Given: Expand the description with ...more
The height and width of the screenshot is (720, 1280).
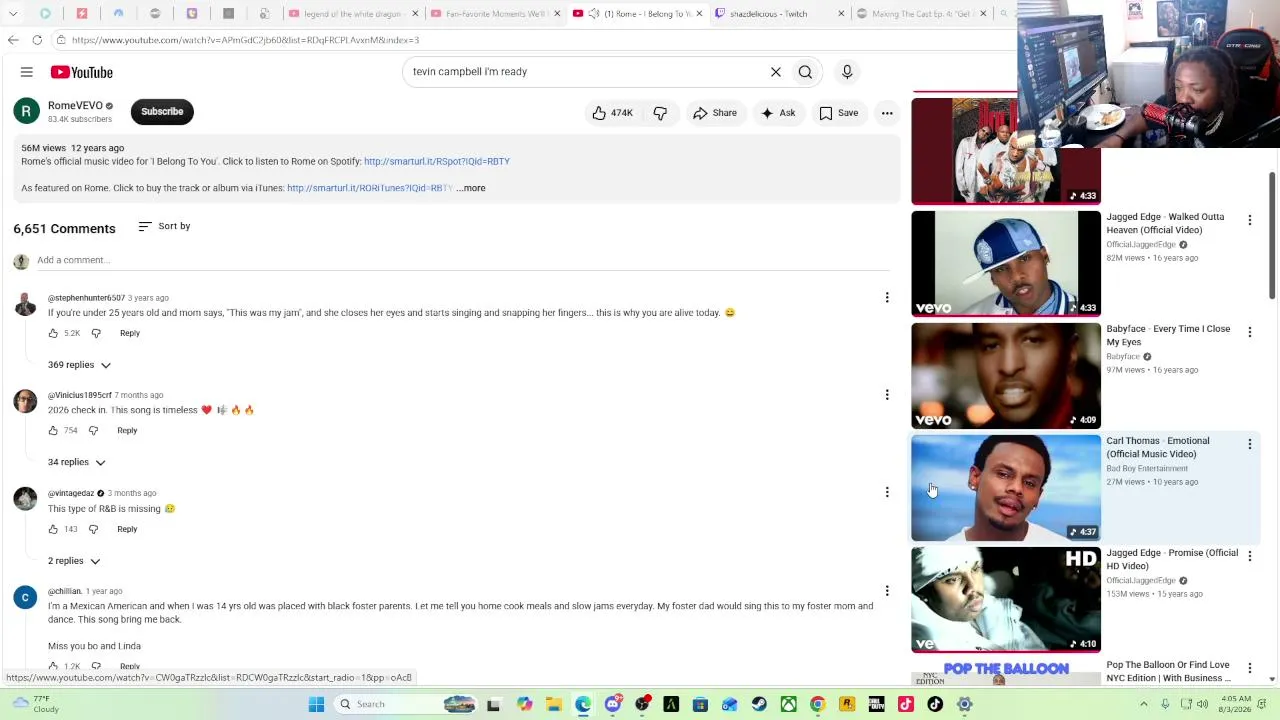Looking at the screenshot, I should coord(471,188).
